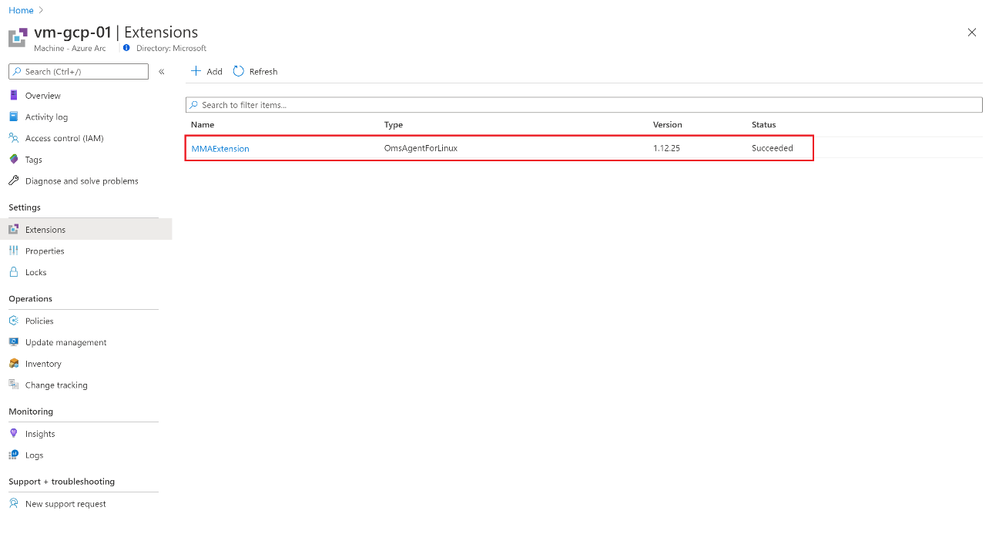Click the Logs icon

pyautogui.click(x=13, y=455)
